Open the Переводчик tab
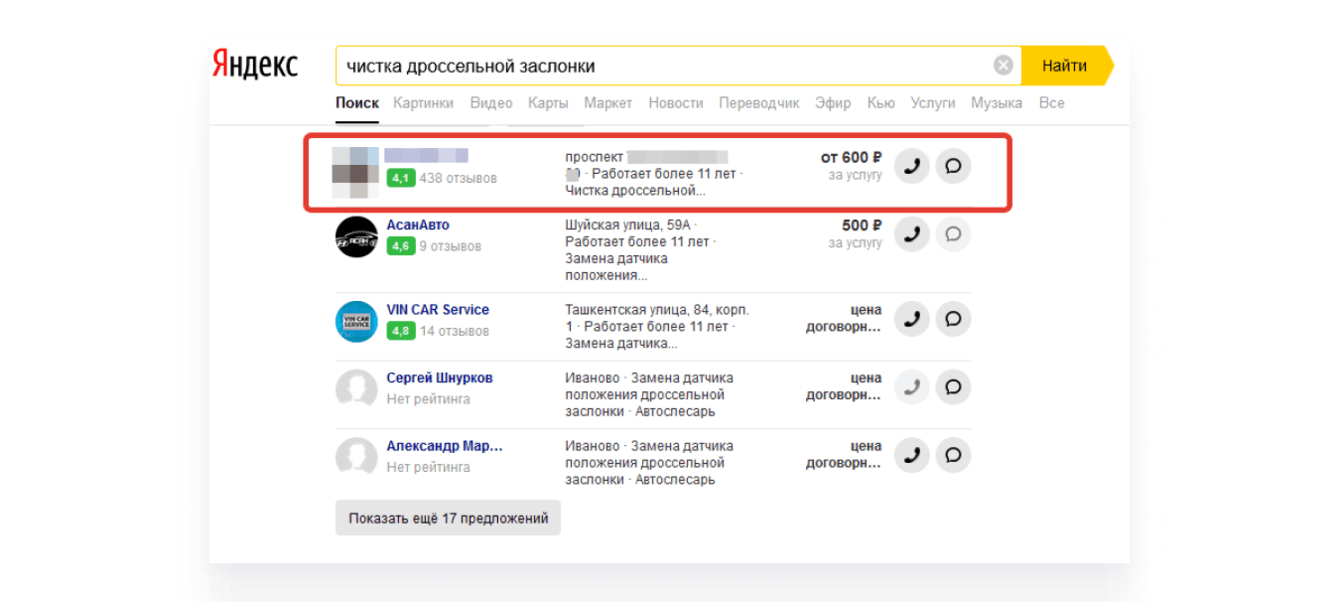Image resolution: width=1340 pixels, height=602 pixels. 759,103
